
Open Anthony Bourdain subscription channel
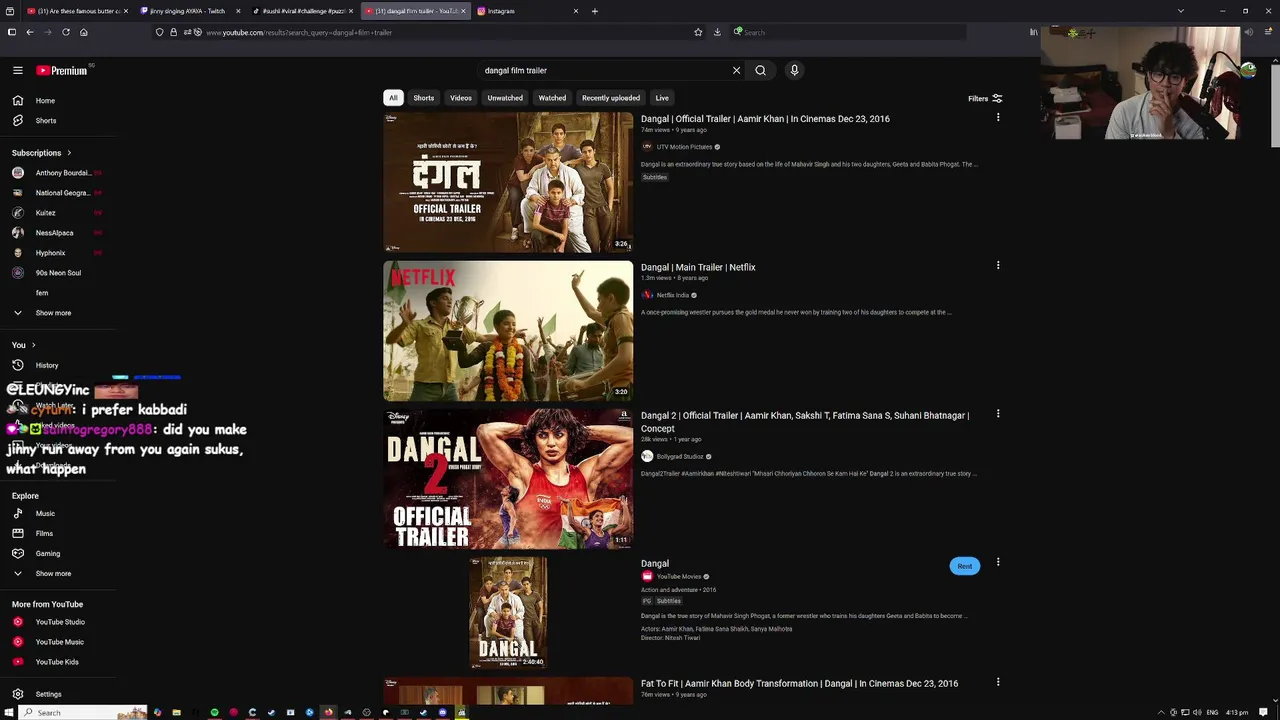coord(55,173)
